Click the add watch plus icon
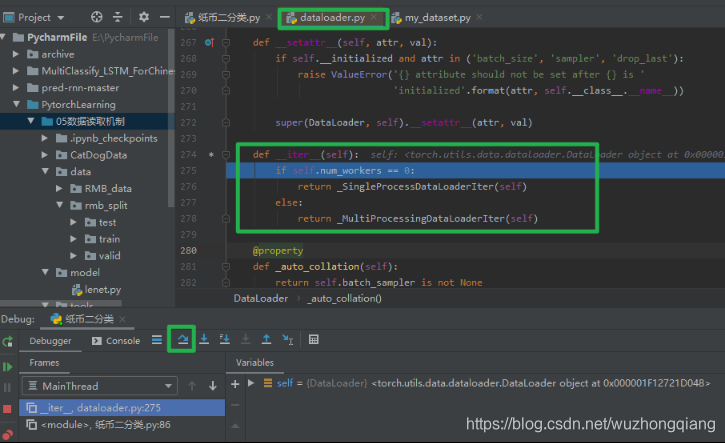The width and height of the screenshot is (725, 443). tap(235, 384)
